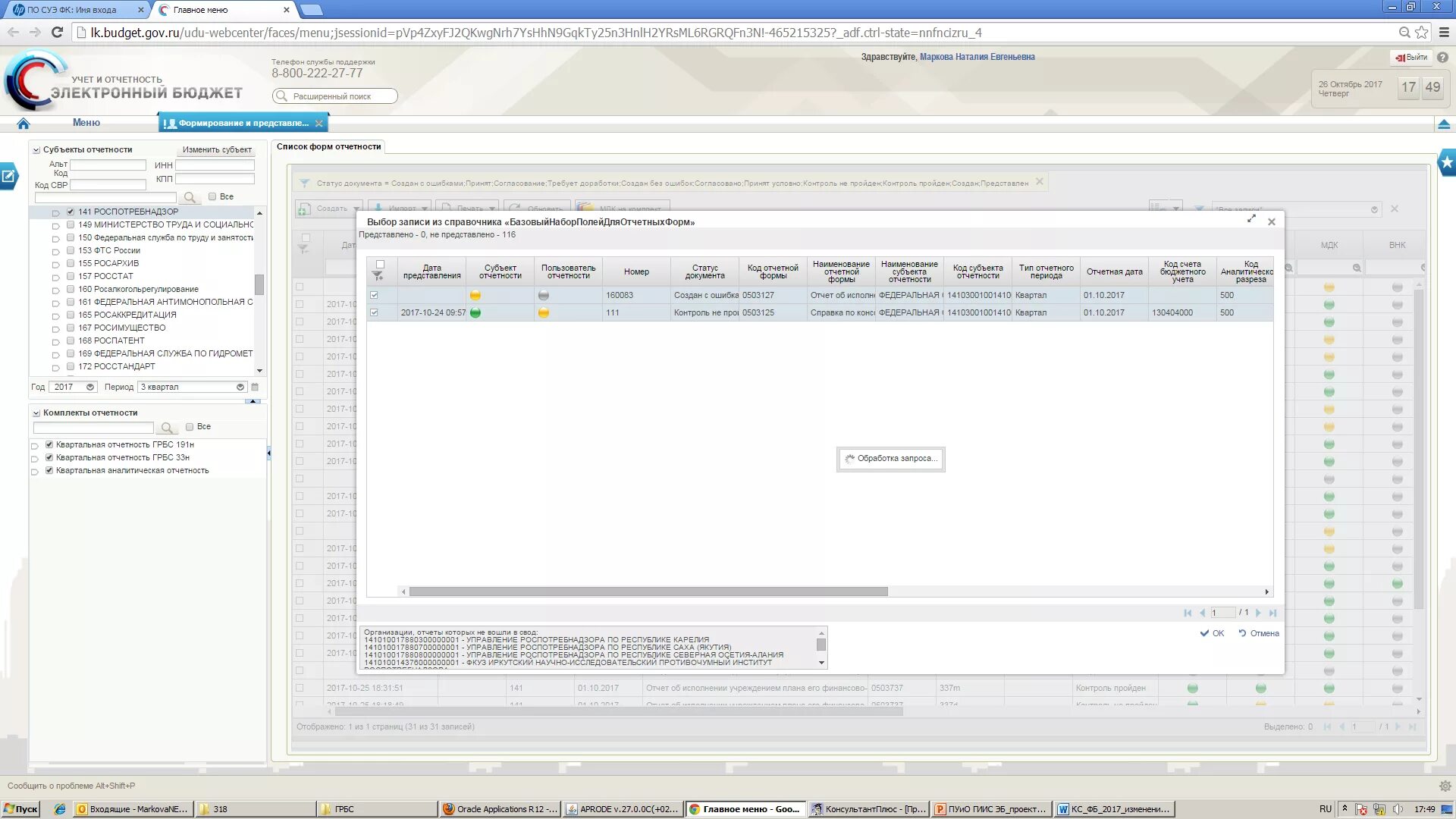Expand the 141 РОСПОТРЕБНАДЗОР tree node
The height and width of the screenshot is (819, 1456).
(x=55, y=213)
